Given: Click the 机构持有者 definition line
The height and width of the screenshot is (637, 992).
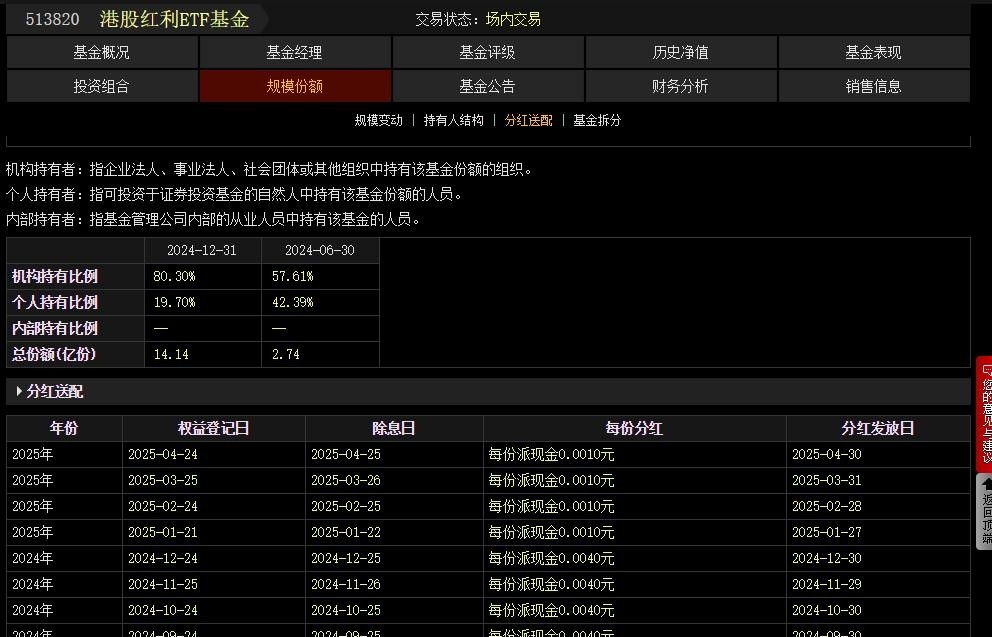Looking at the screenshot, I should (270, 170).
